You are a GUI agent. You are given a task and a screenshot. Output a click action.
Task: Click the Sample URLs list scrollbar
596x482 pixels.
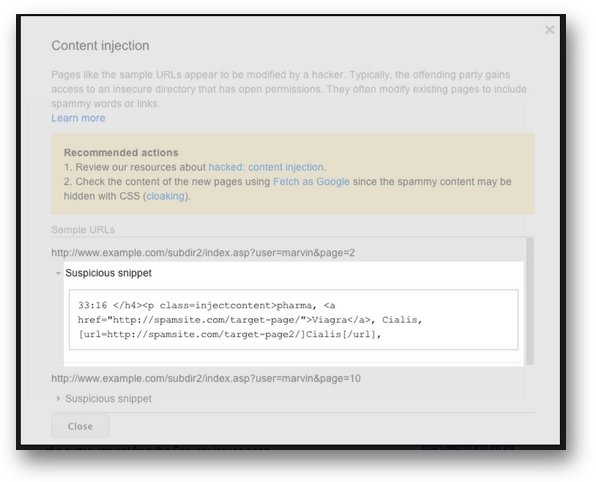point(529,301)
